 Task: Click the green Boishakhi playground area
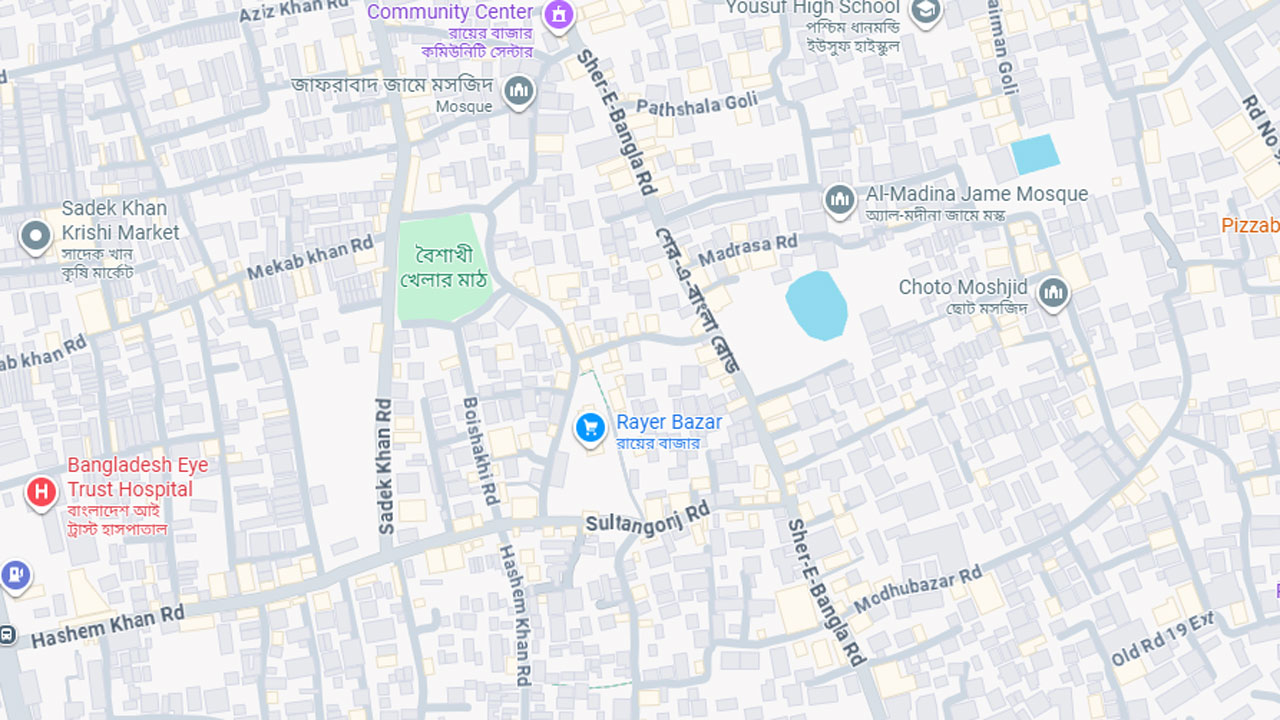(446, 267)
